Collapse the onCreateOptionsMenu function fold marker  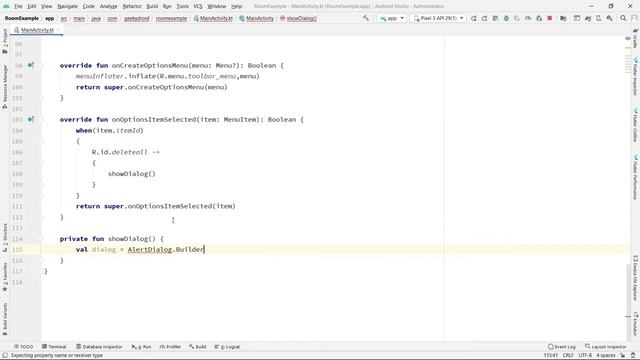(x=40, y=65)
